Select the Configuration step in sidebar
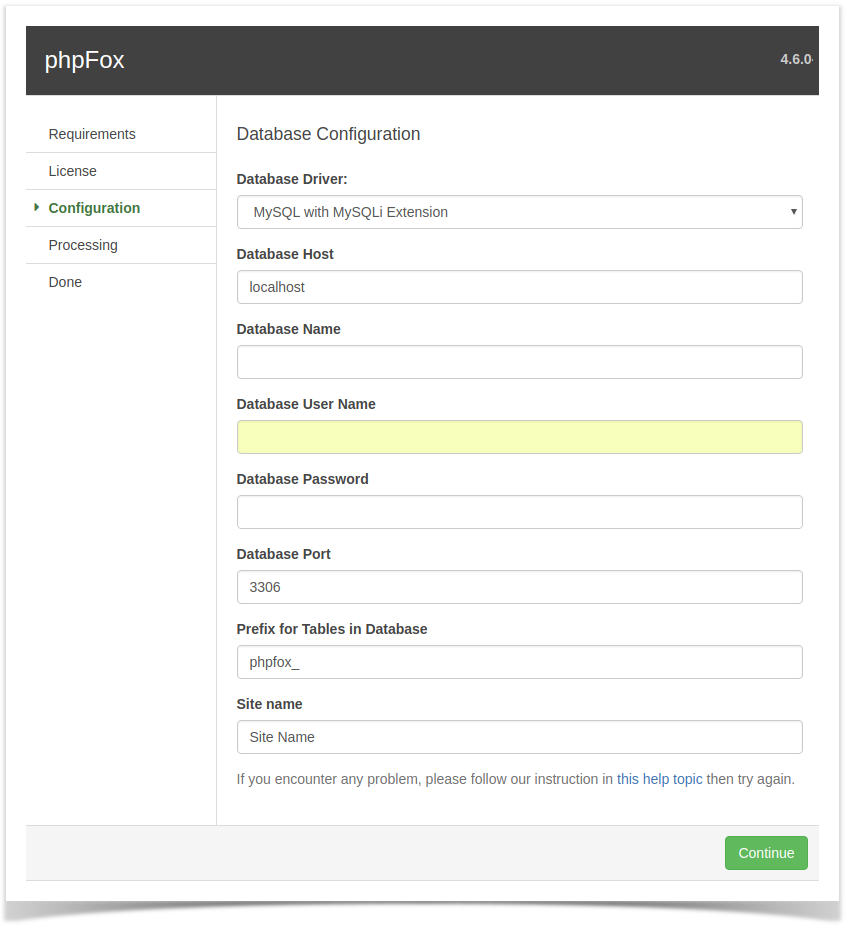The width and height of the screenshot is (853, 930). tap(94, 208)
